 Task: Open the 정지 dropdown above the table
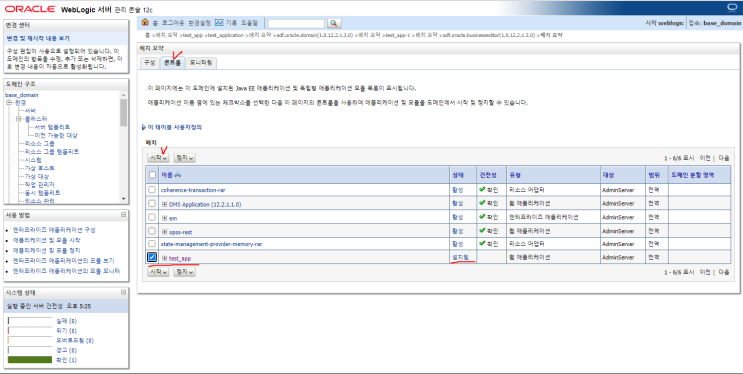tap(184, 157)
